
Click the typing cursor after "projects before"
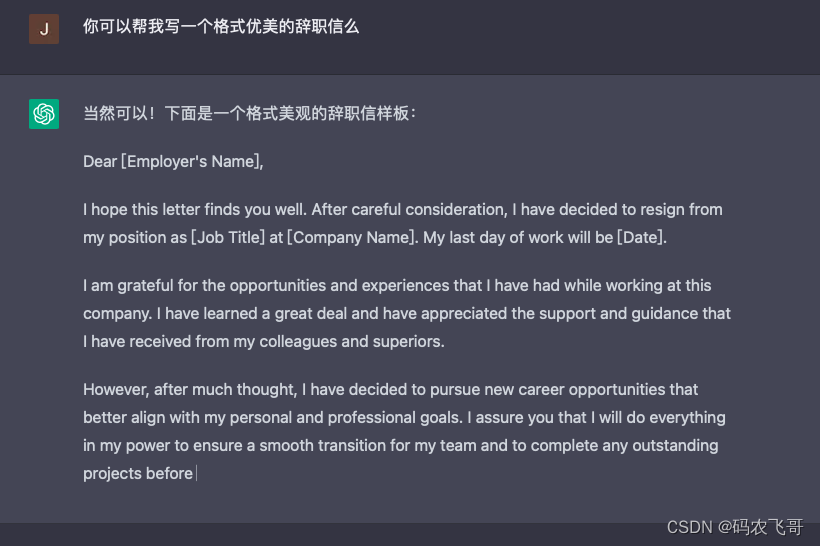(x=197, y=474)
